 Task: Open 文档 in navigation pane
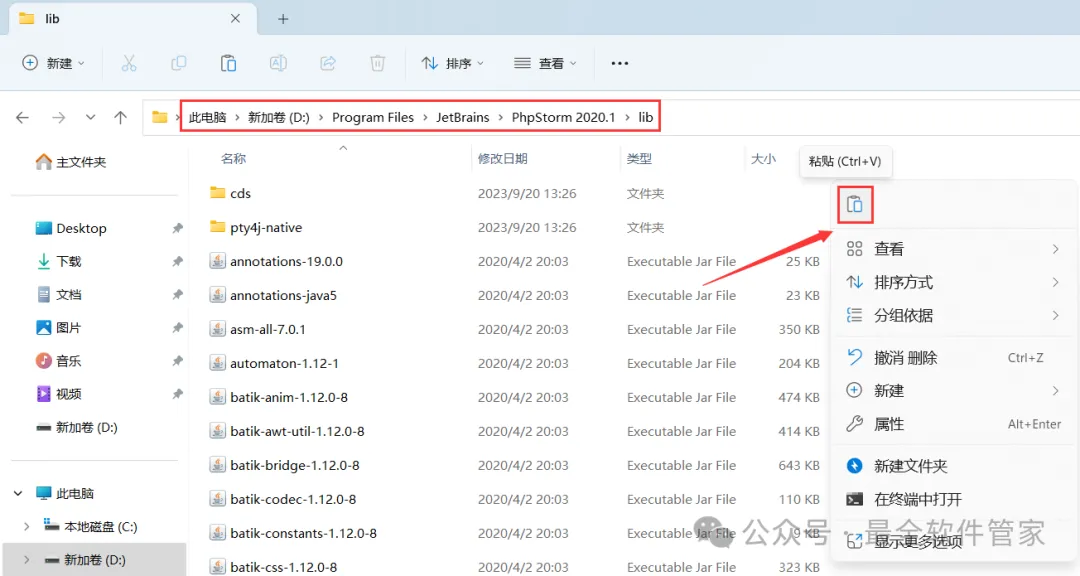tap(59, 294)
